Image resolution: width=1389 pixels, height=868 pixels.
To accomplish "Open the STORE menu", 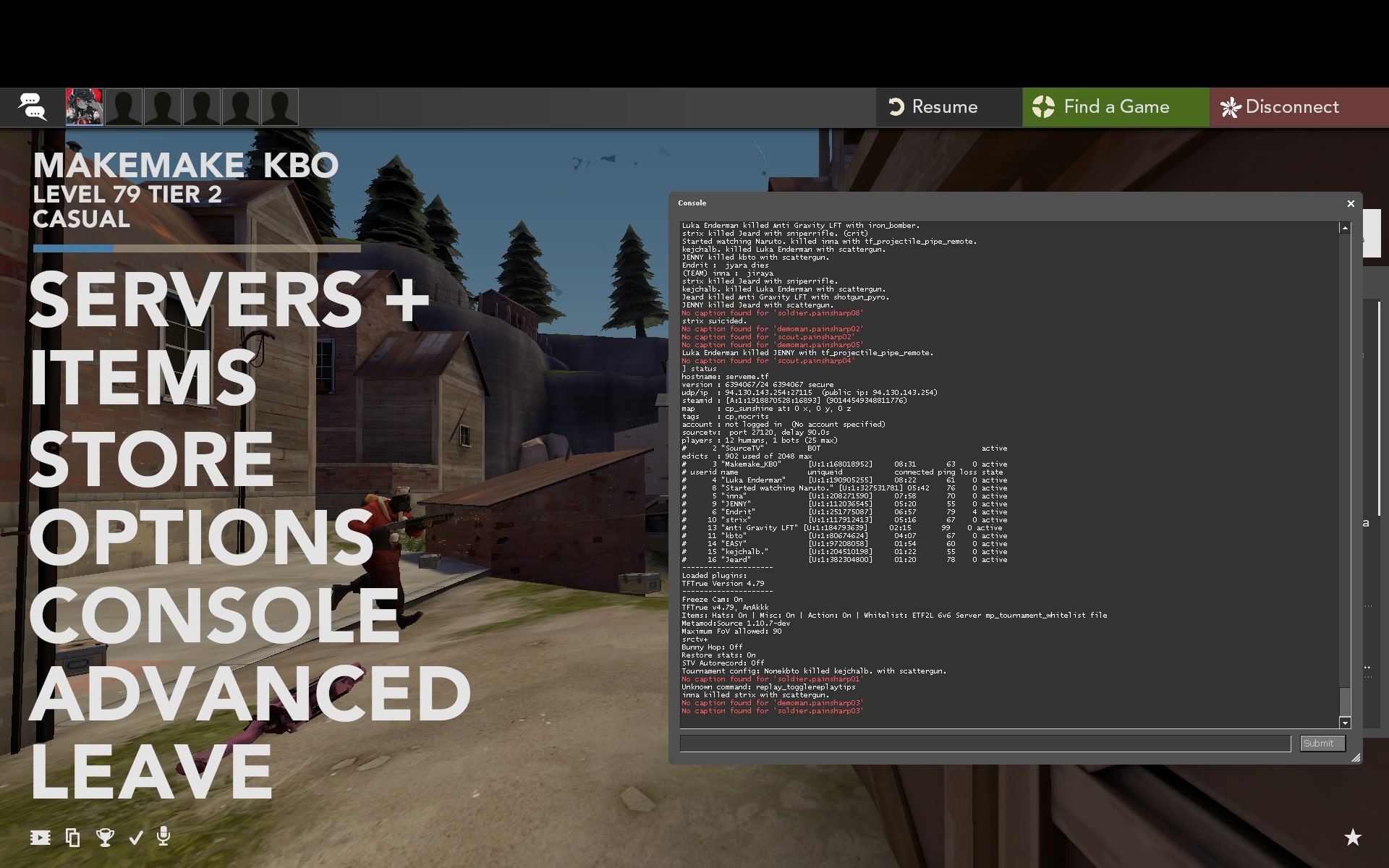I will point(151,459).
